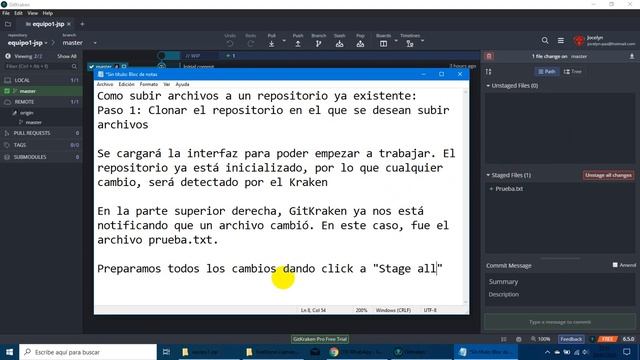
Task: Click the commit message submit button
Action: point(560,322)
